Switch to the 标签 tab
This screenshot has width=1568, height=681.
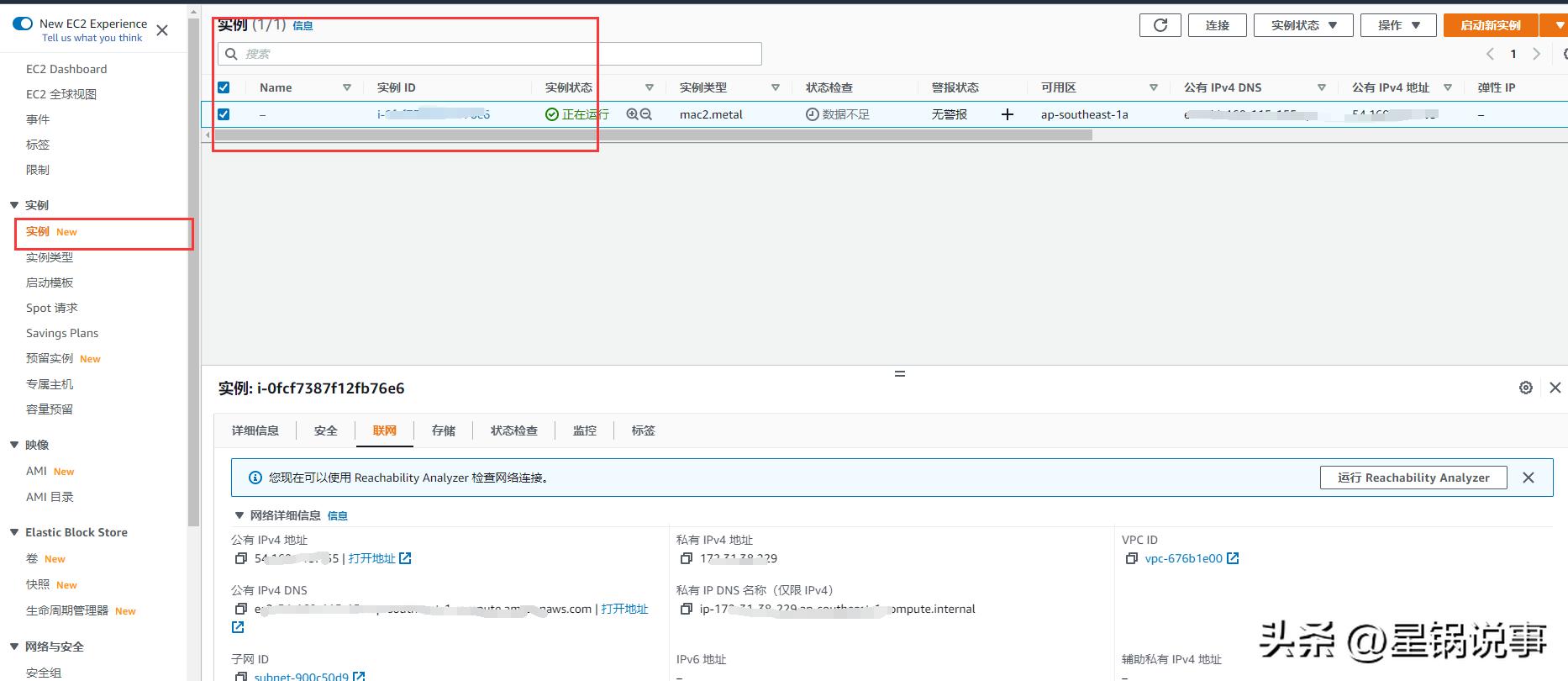pyautogui.click(x=644, y=430)
